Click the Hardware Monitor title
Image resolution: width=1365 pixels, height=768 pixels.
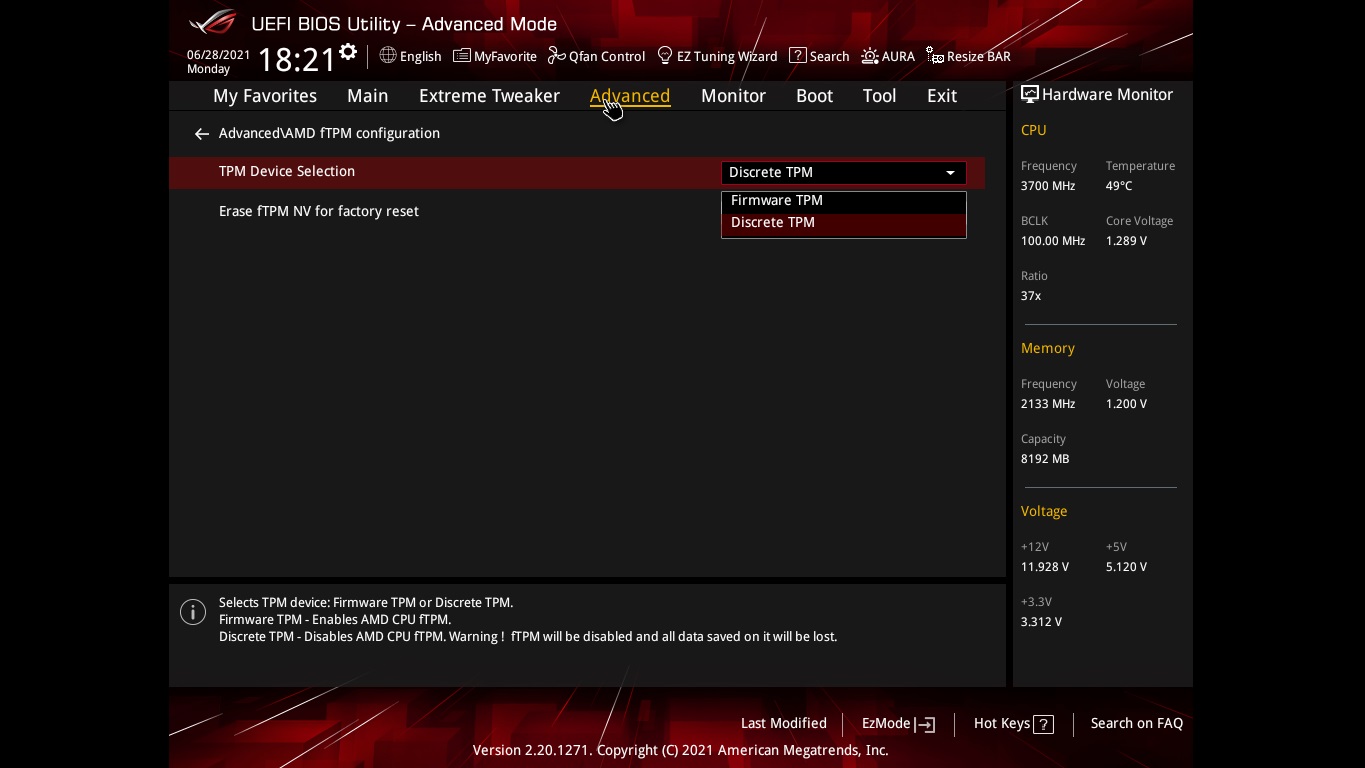point(1107,94)
